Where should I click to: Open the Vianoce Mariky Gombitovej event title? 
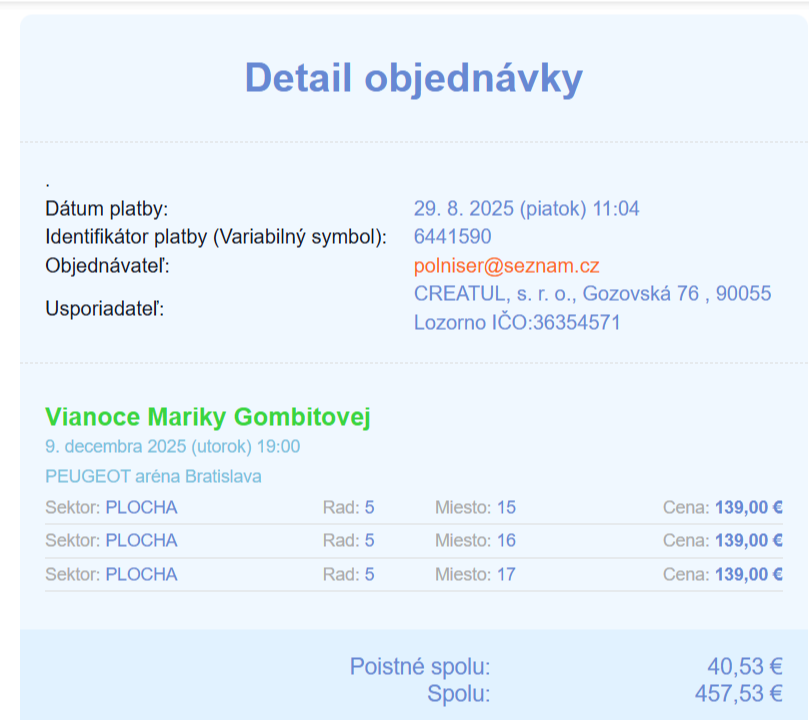pos(208,417)
